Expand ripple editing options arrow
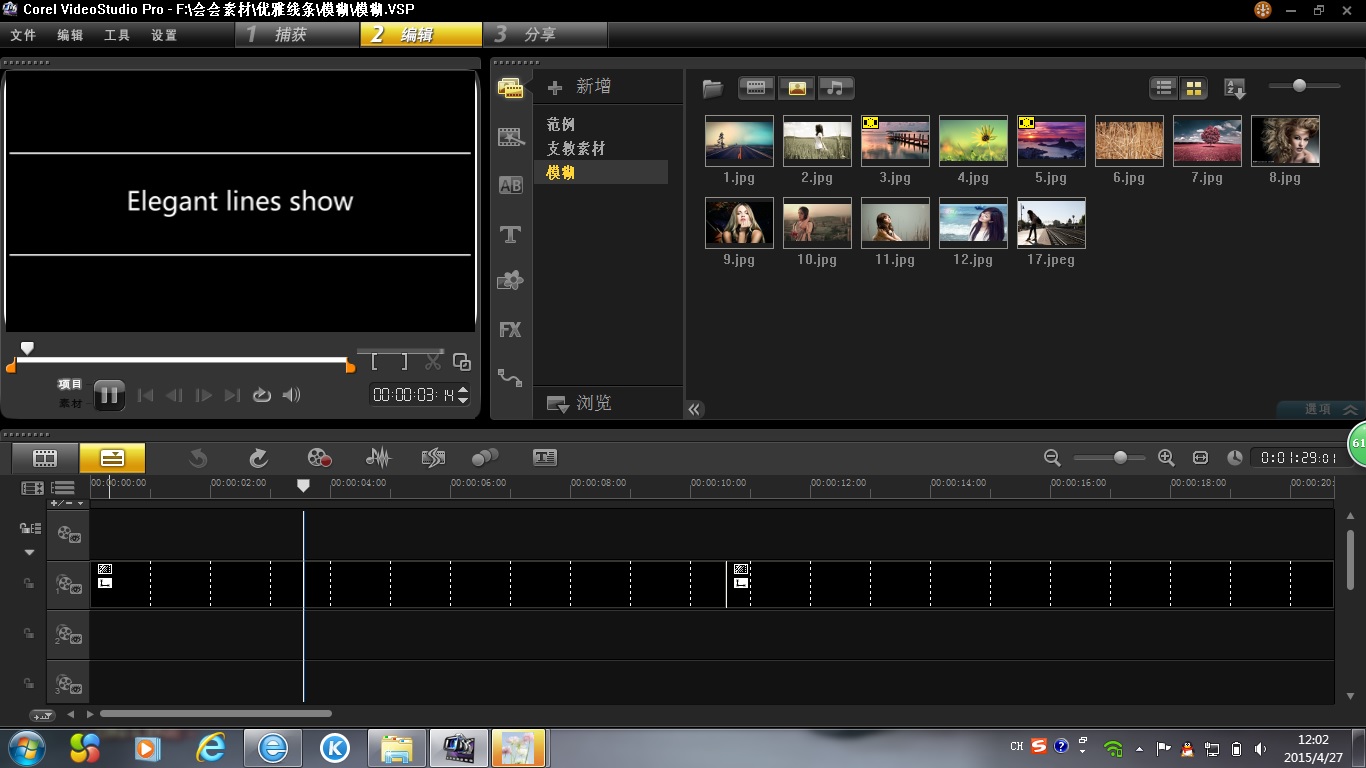1366x768 pixels. tap(29, 552)
